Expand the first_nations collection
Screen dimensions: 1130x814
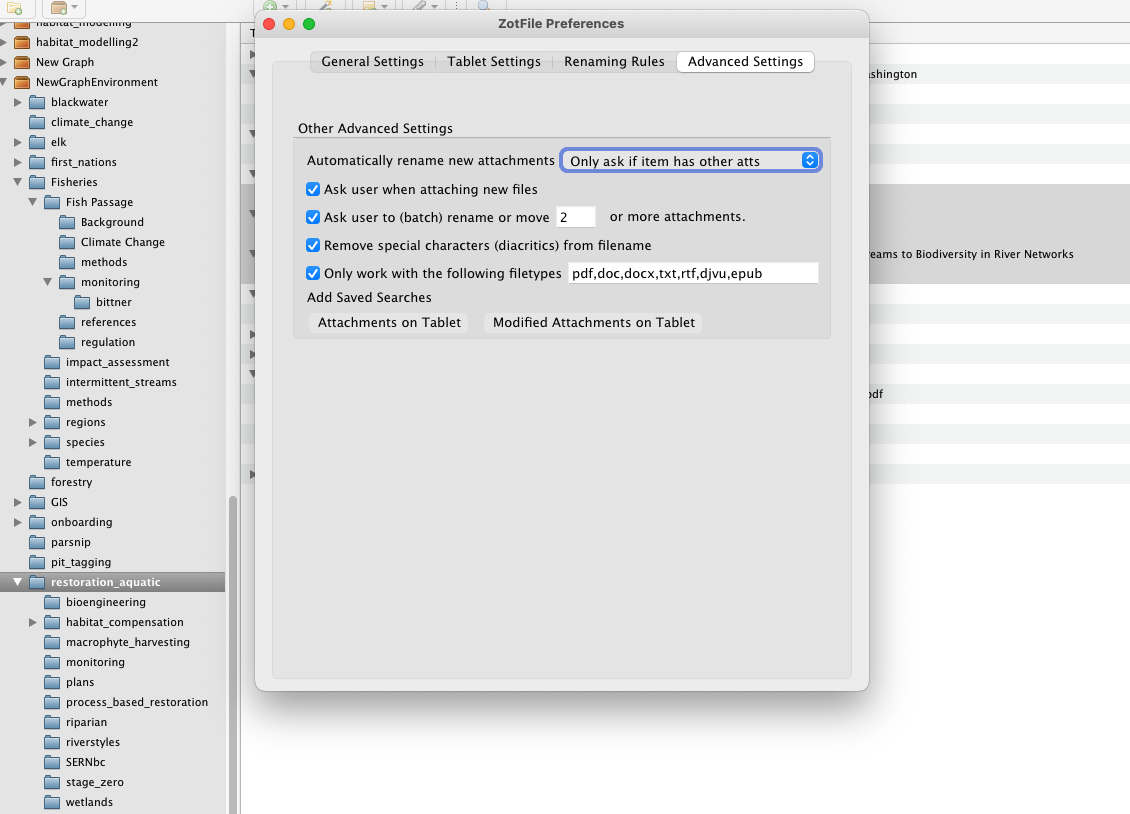click(18, 163)
